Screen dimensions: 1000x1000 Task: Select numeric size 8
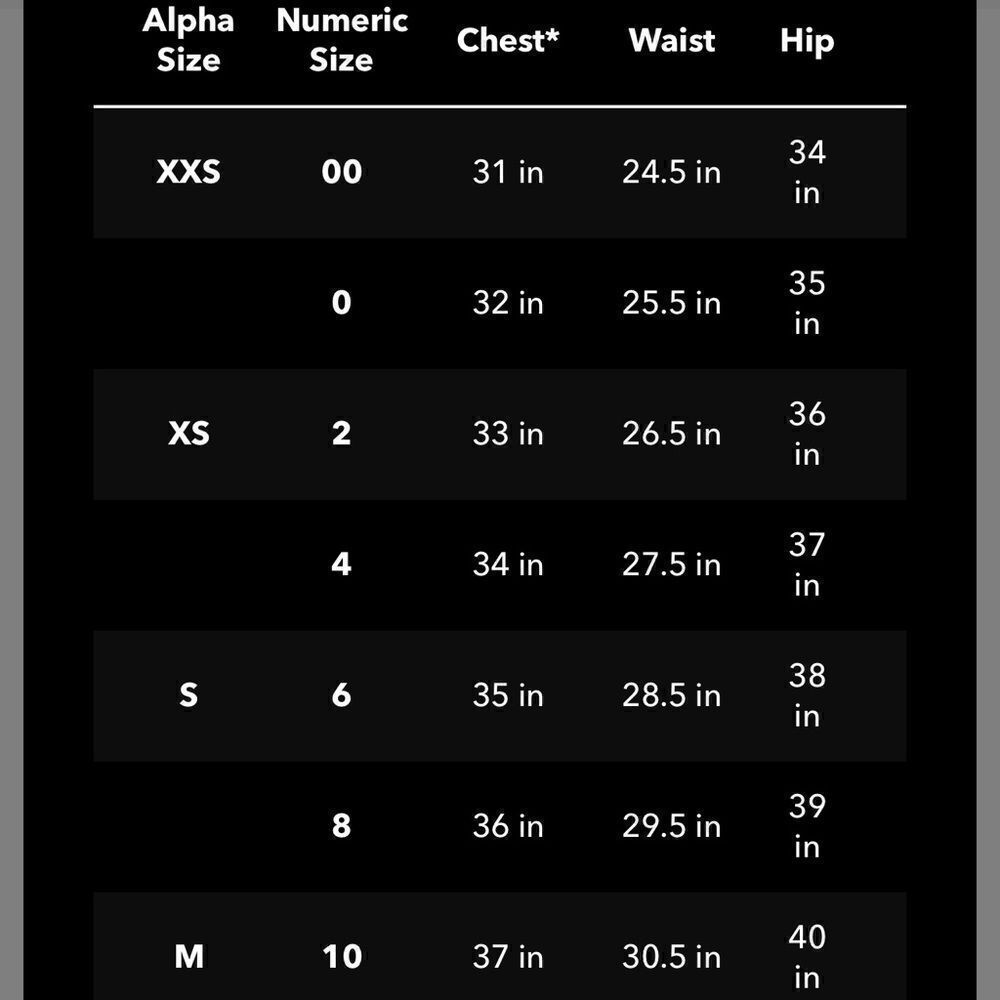pyautogui.click(x=341, y=825)
